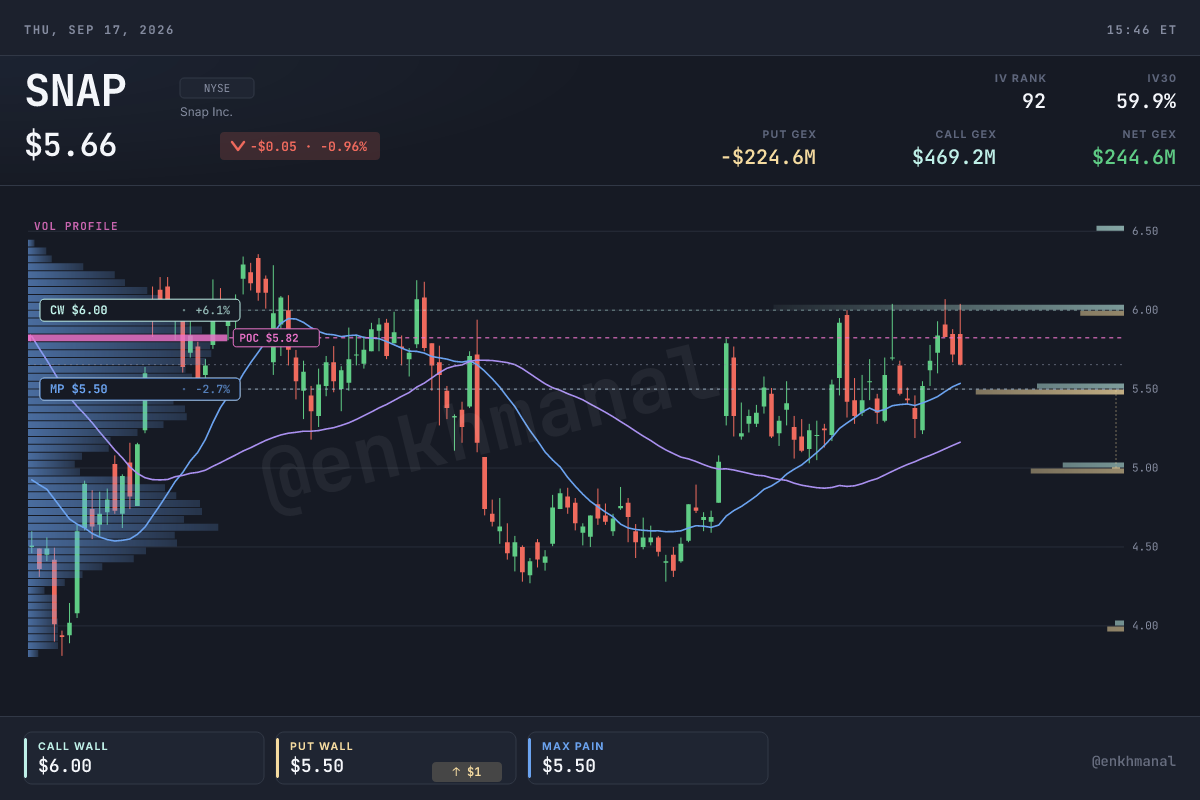
Task: Click the VOL PROFILE label
Action: click(76, 226)
